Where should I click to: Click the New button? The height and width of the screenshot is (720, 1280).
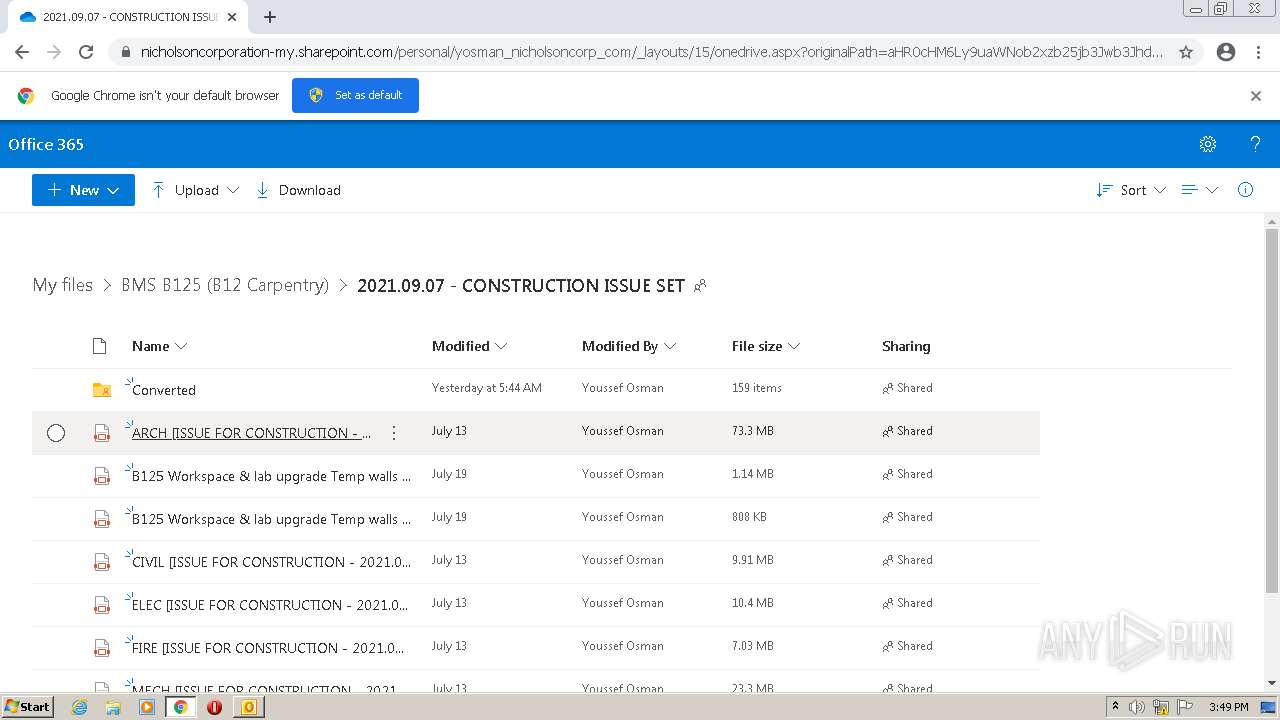[x=83, y=190]
